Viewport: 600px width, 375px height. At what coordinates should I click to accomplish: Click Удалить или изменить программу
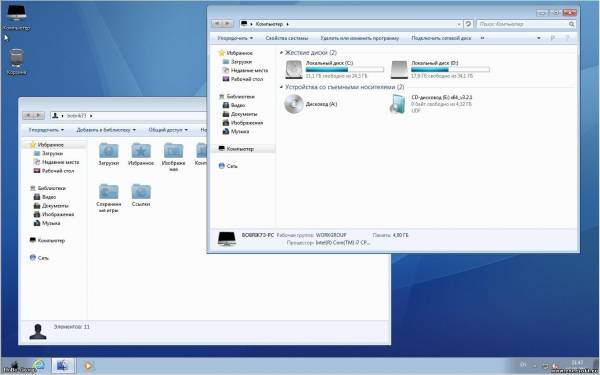[359, 38]
